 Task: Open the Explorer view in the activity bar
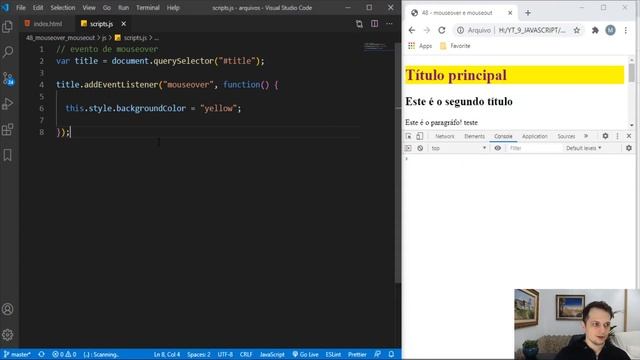click(8, 27)
